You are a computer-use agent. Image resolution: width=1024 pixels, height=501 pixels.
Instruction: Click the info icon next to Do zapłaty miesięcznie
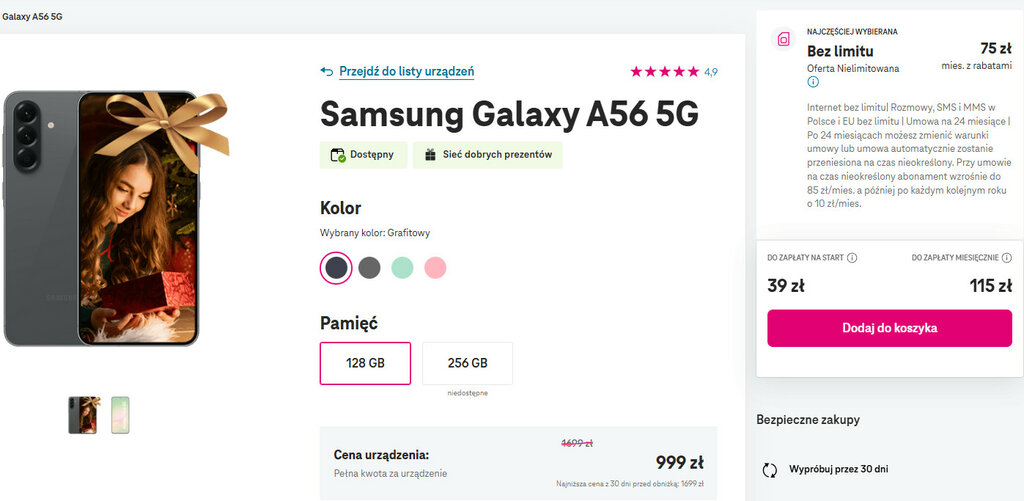tap(1006, 258)
